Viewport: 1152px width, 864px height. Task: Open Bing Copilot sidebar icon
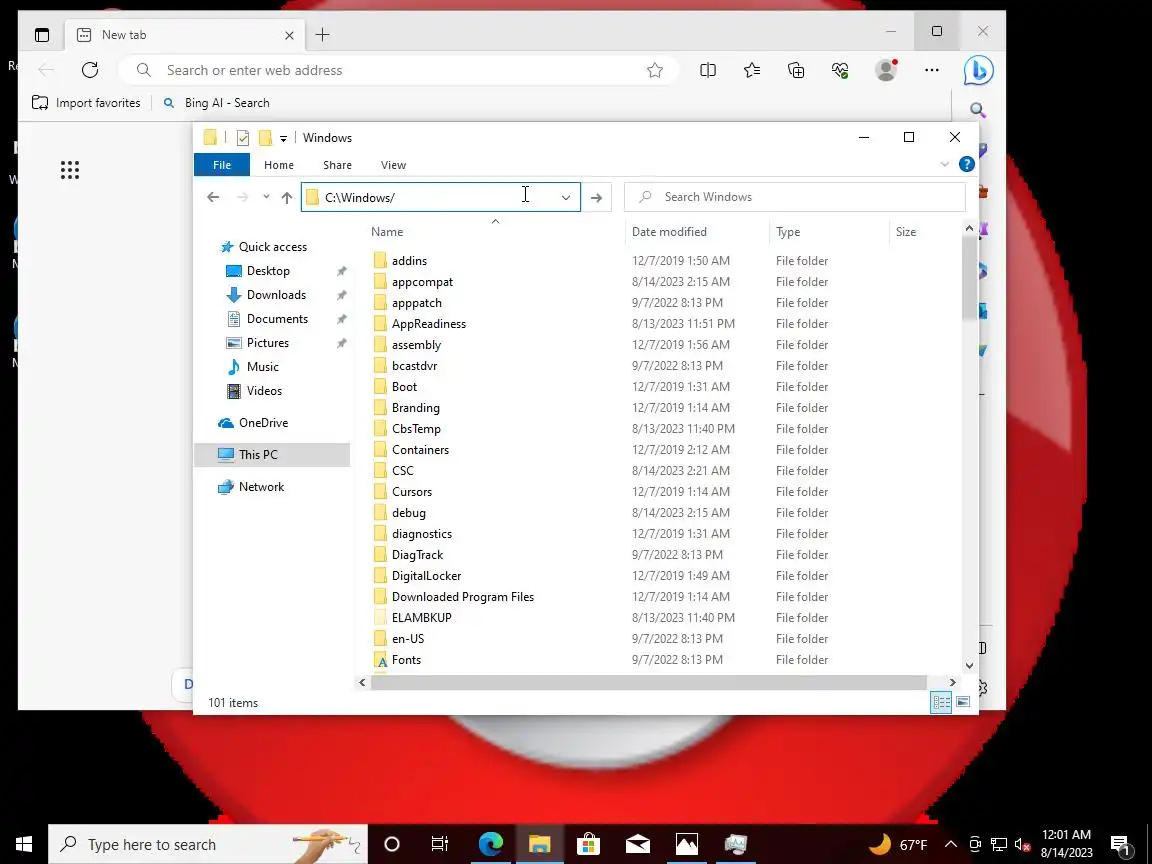pos(979,71)
